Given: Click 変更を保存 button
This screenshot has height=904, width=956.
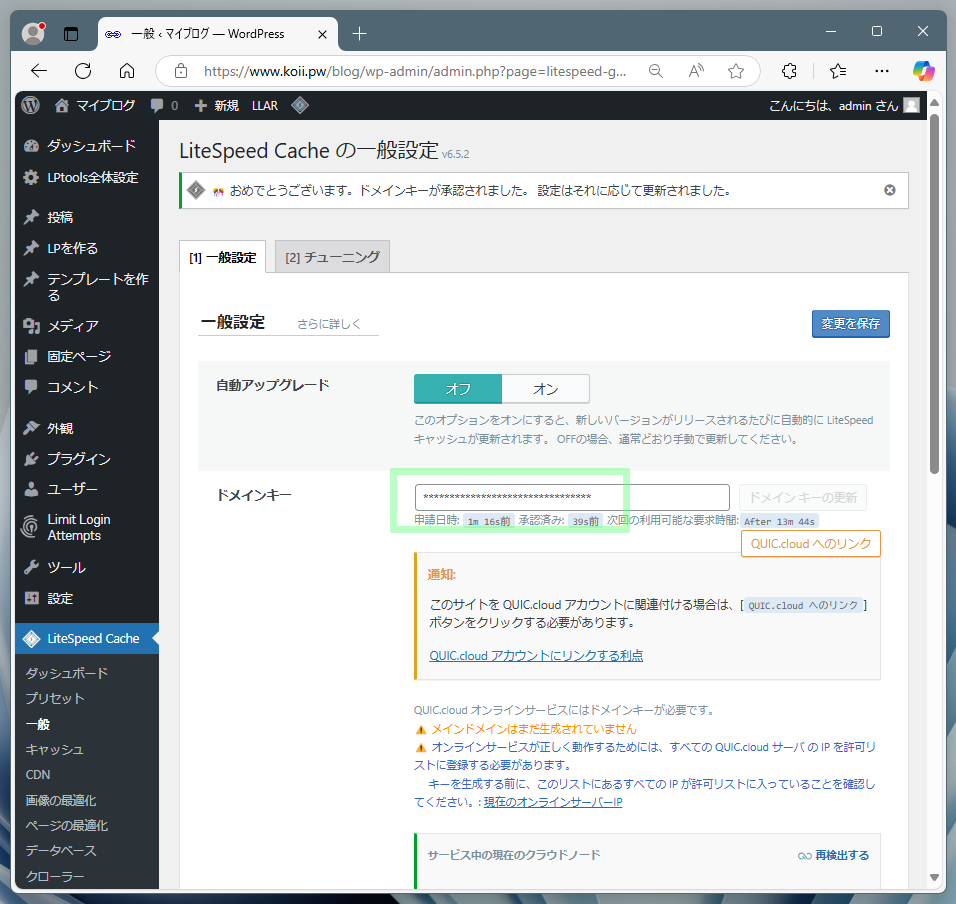Looking at the screenshot, I should 851,324.
